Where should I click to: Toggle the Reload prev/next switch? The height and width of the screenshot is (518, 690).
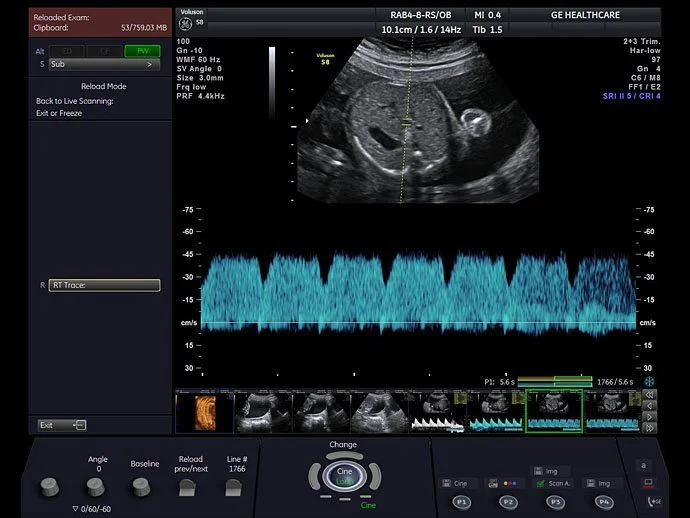point(187,488)
